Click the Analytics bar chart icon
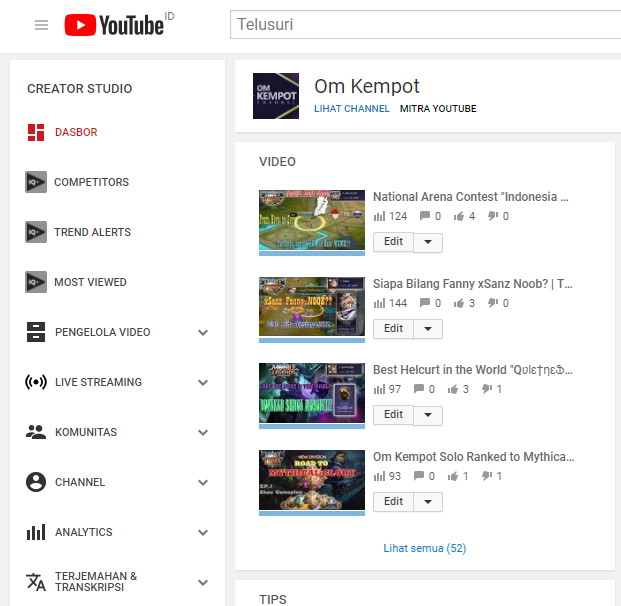 36,532
